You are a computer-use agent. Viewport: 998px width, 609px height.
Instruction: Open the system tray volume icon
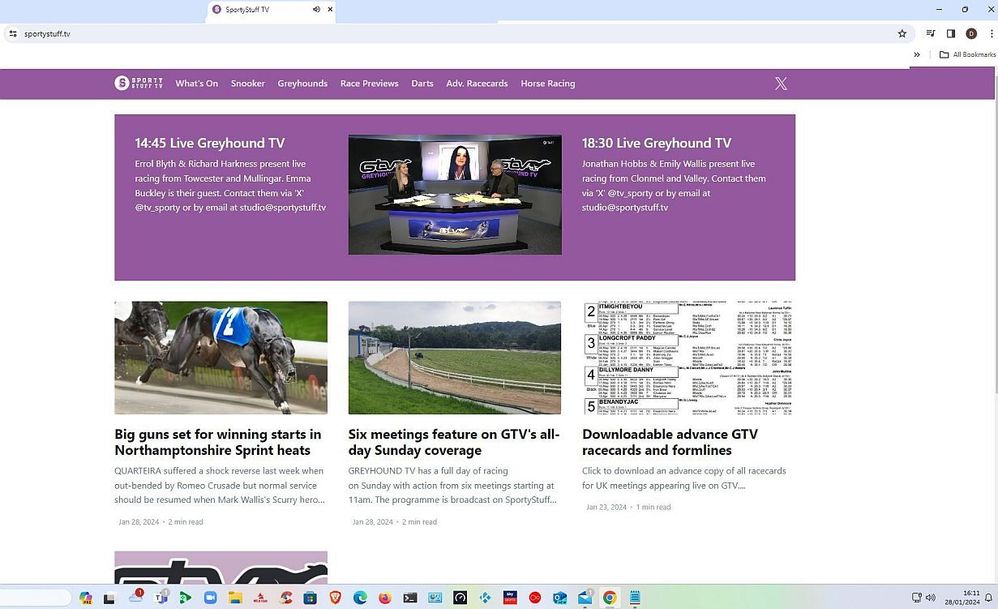coord(931,598)
